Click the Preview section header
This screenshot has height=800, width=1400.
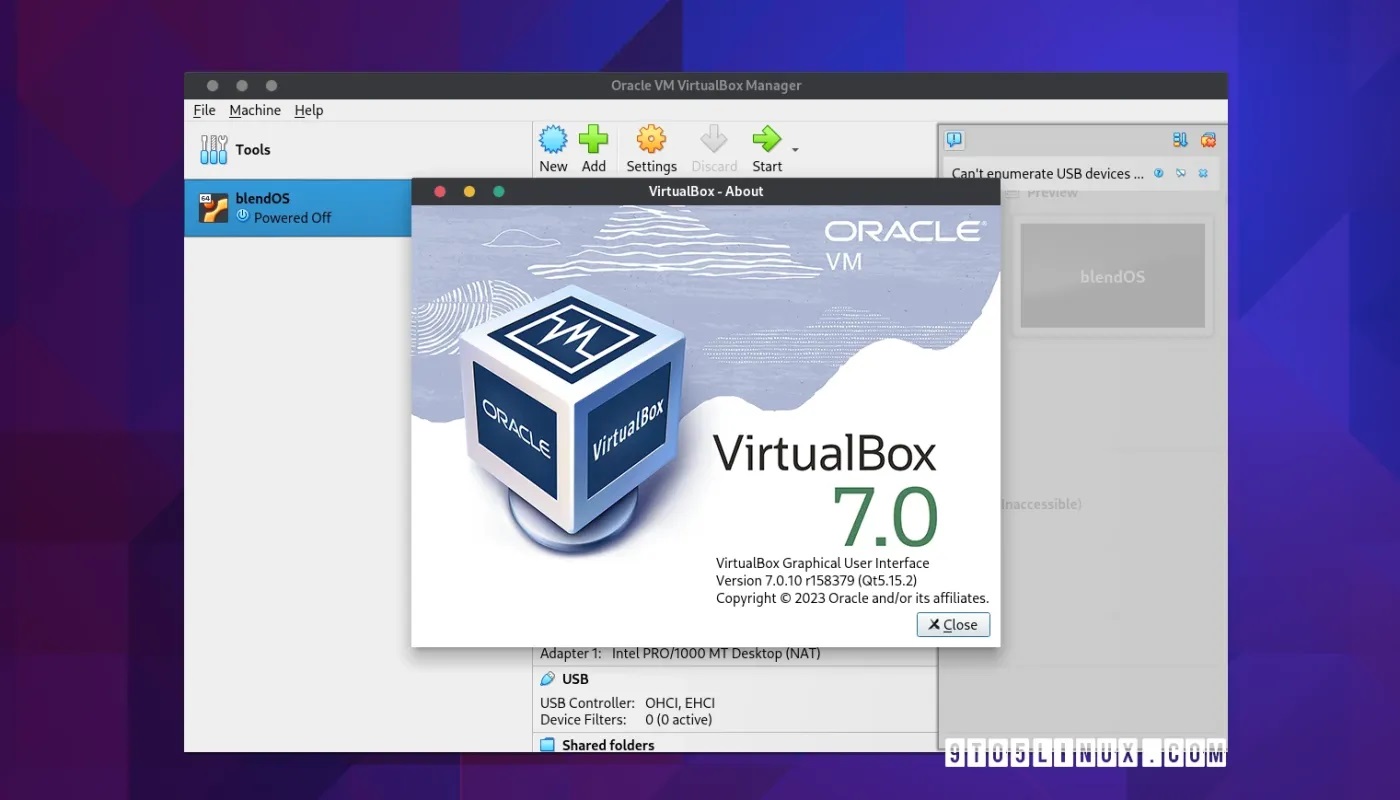click(x=1052, y=192)
